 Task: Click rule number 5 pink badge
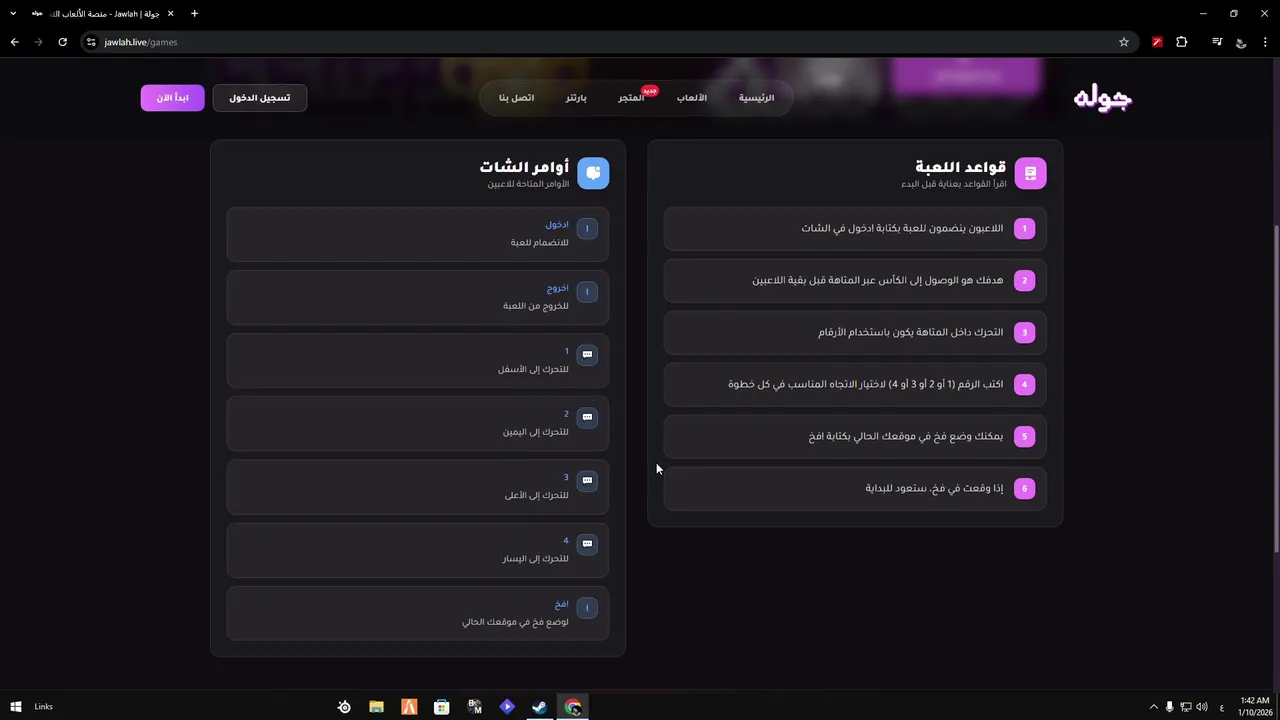click(1024, 436)
